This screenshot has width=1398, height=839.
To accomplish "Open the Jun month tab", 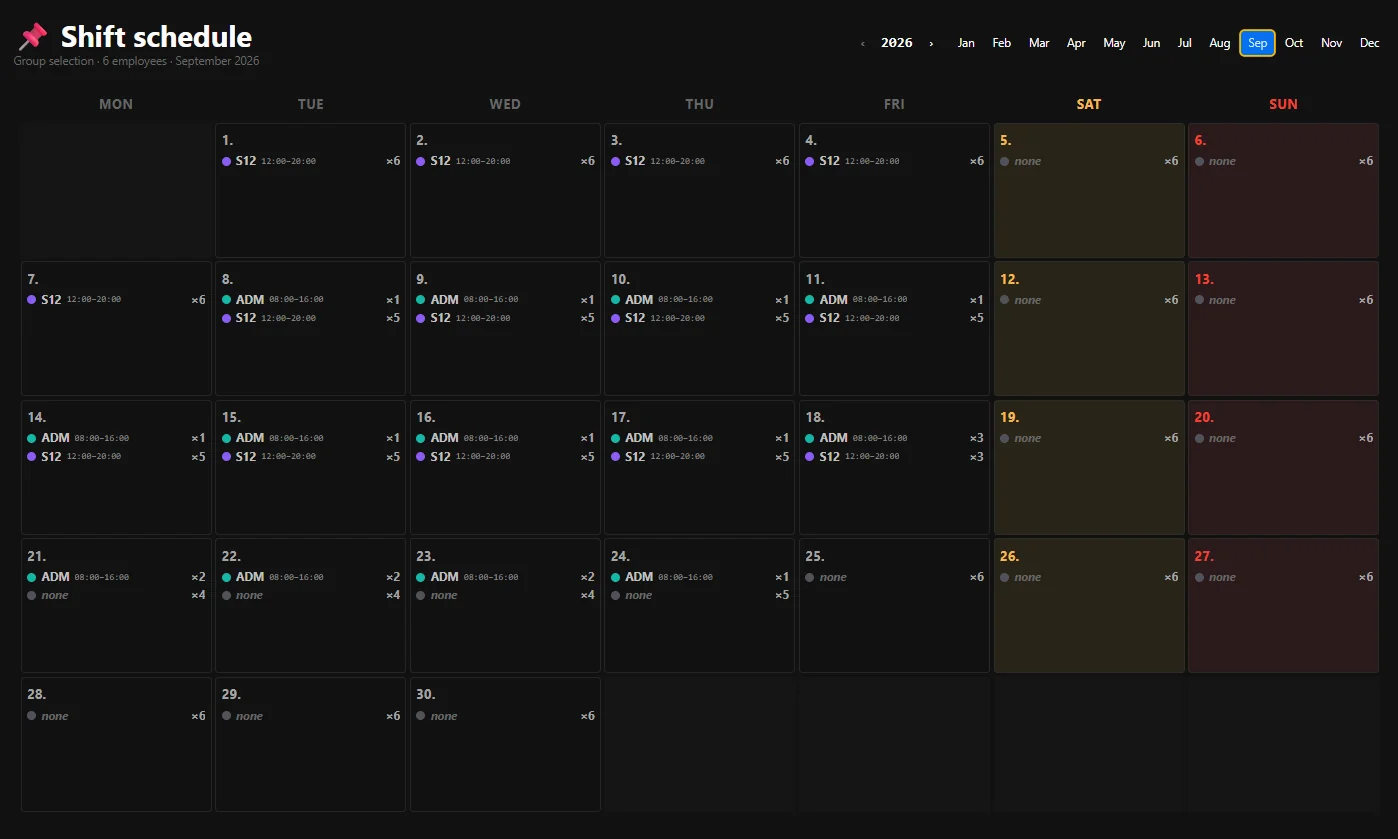I will coord(1151,43).
